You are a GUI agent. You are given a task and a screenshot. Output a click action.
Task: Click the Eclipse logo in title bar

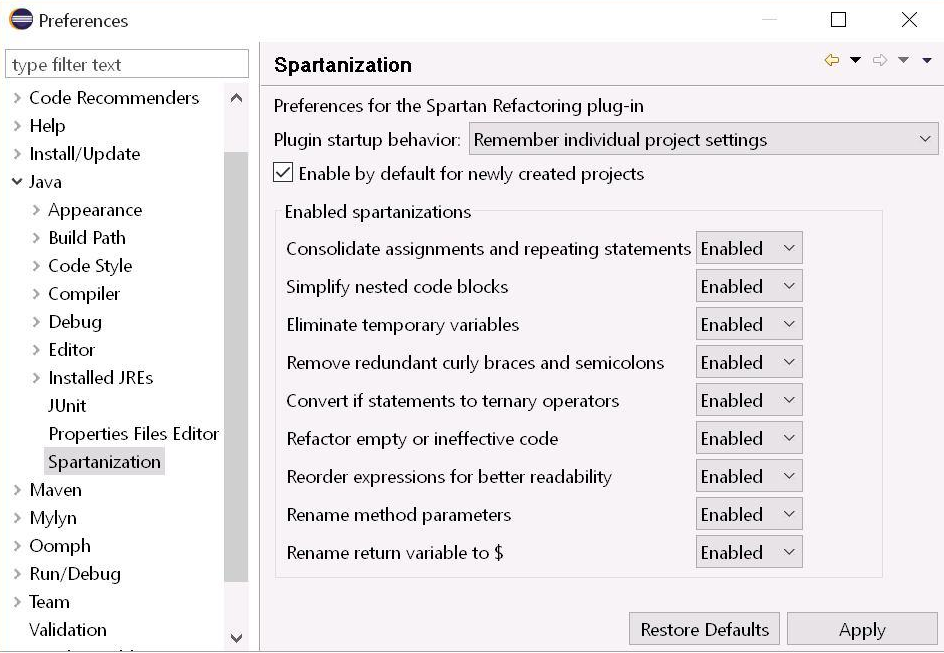click(x=20, y=20)
